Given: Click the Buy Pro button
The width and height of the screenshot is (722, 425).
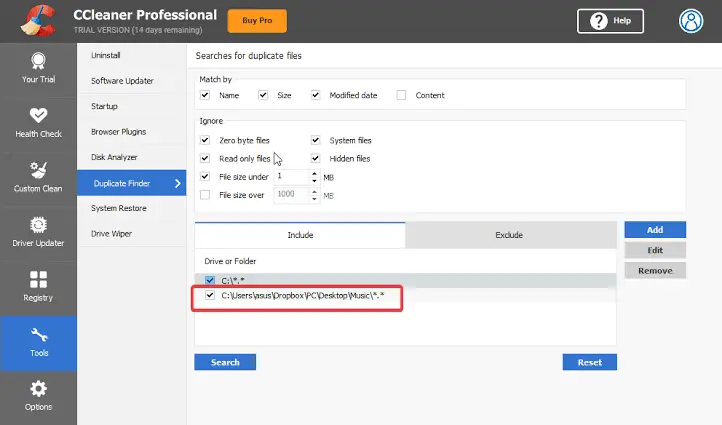Looking at the screenshot, I should pyautogui.click(x=257, y=21).
